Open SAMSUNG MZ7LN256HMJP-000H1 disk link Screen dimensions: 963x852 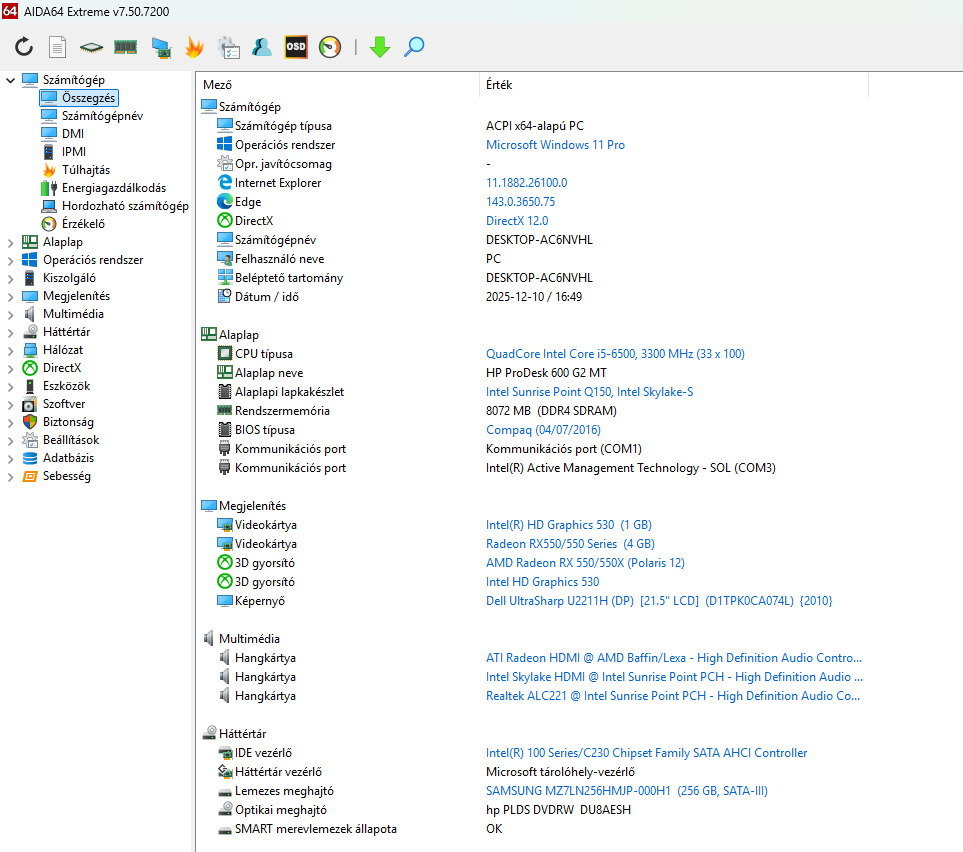pos(626,791)
